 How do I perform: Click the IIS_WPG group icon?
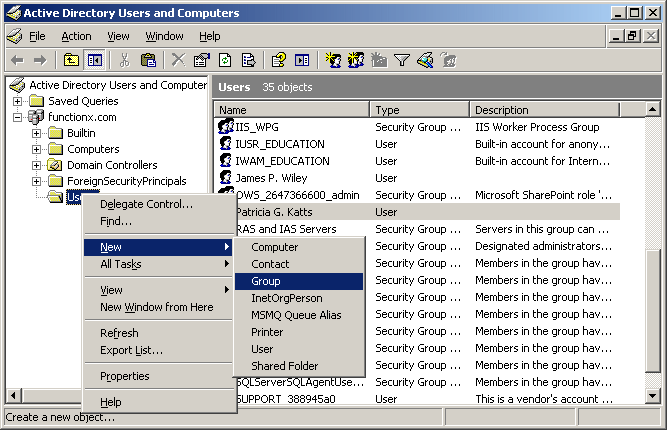(x=225, y=127)
